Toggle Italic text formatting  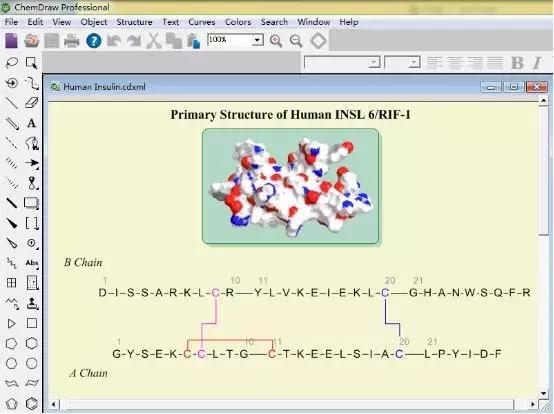click(x=537, y=63)
